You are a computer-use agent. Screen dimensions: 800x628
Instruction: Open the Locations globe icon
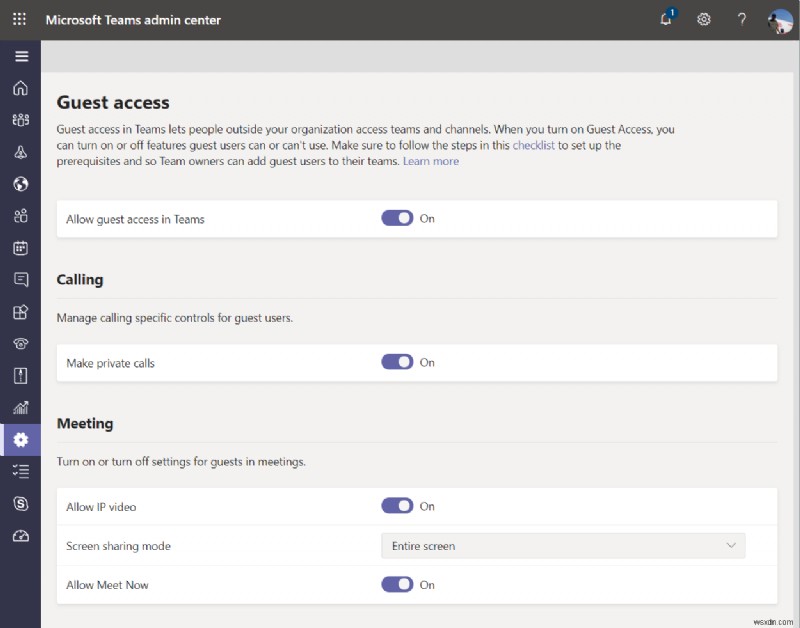point(20,184)
